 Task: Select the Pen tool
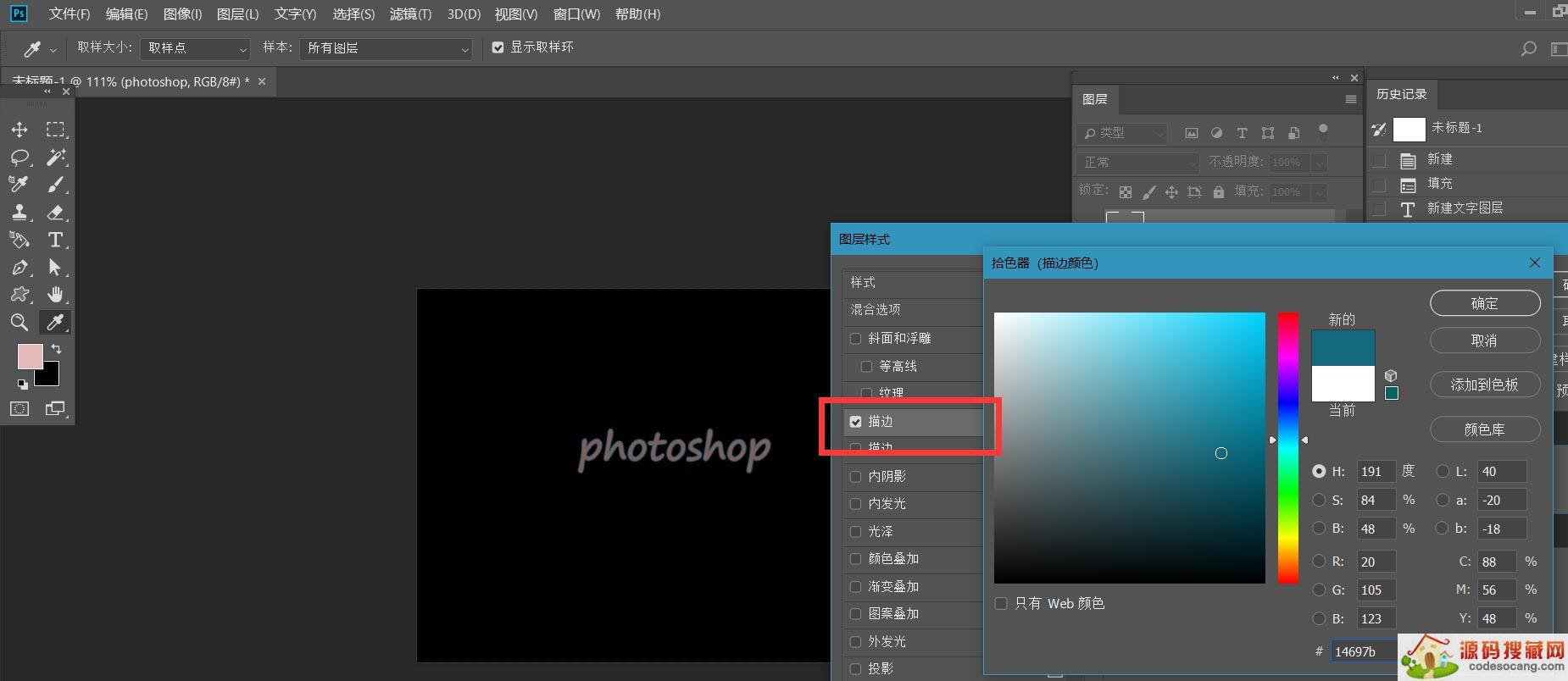[x=19, y=268]
